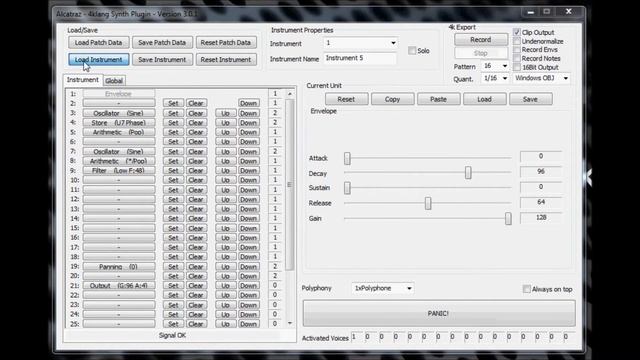Click the 'Signal OK' status text
Viewport: 640px width, 360px height.
click(172, 335)
